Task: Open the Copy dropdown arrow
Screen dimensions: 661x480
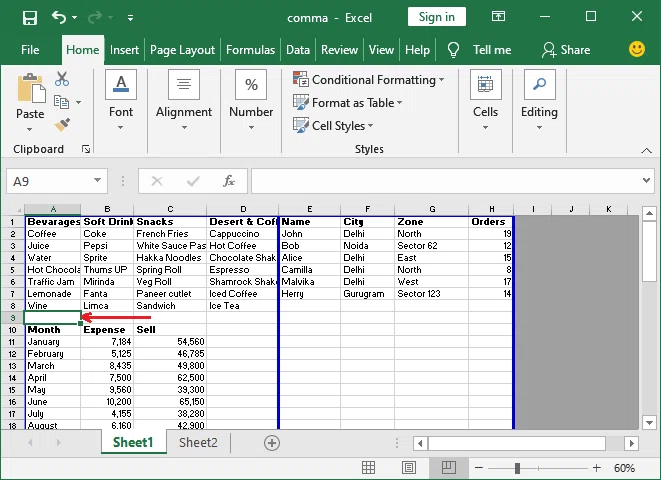Action: tap(78, 102)
